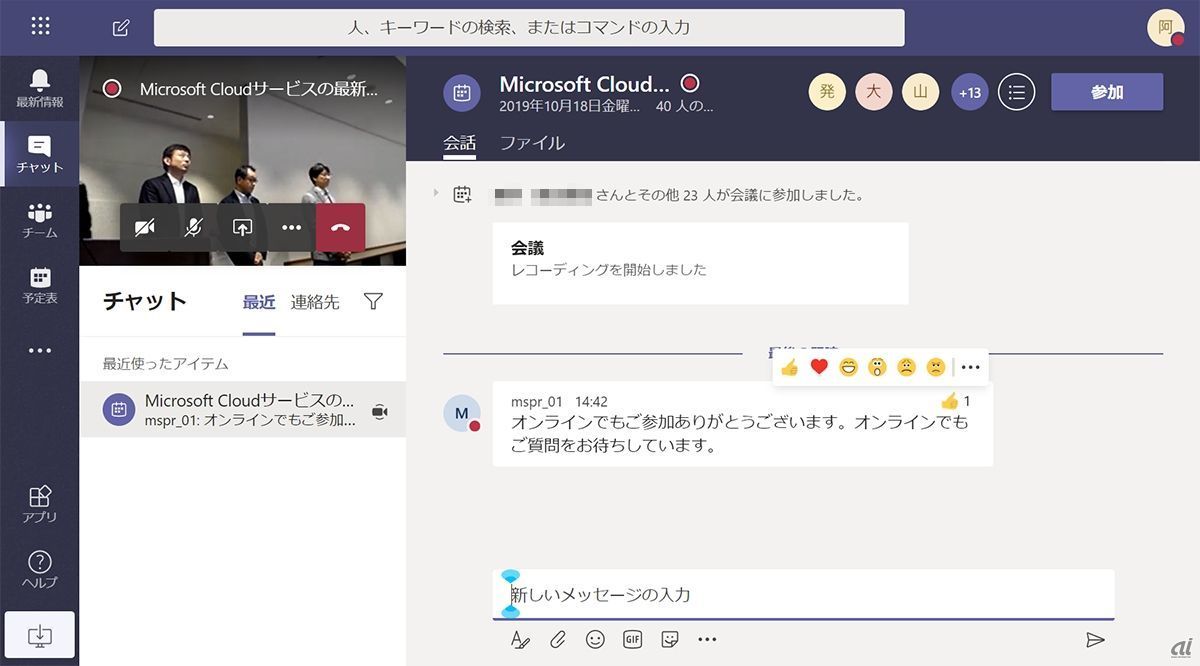Toggle the camera in meeting controls
This screenshot has height=666, width=1200.
coord(144,227)
